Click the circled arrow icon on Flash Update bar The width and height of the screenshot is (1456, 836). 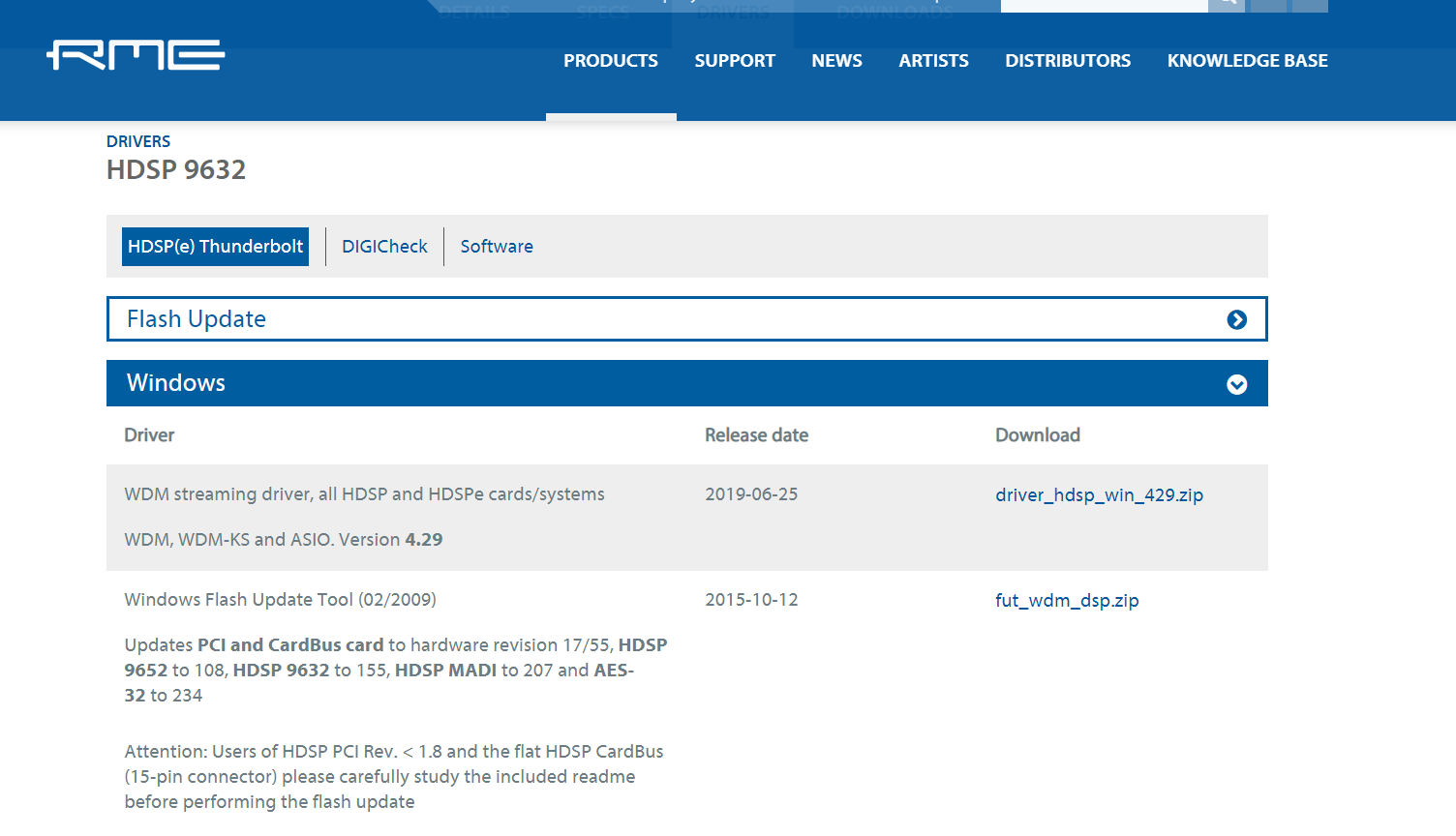[1236, 319]
